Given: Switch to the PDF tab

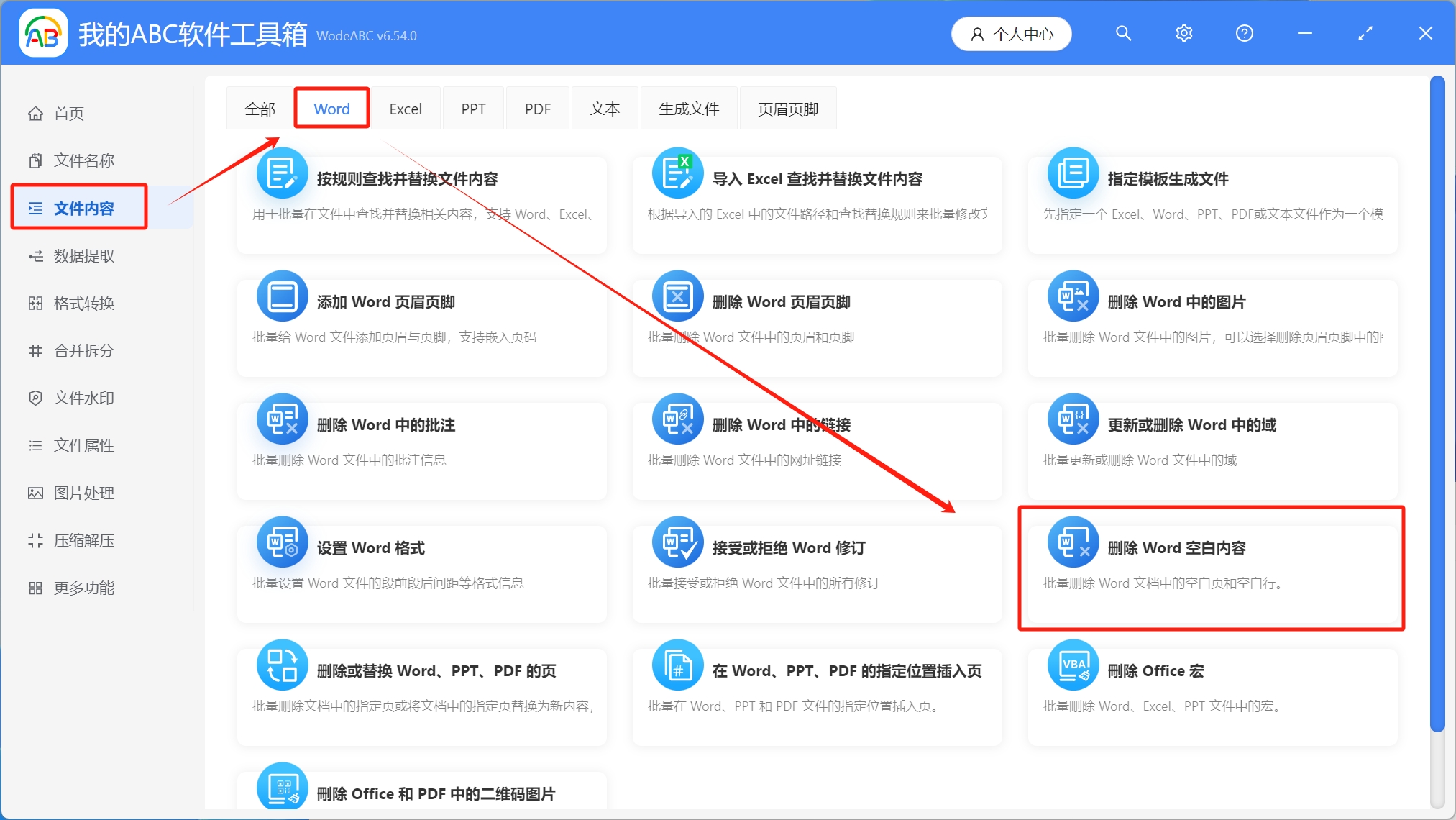Looking at the screenshot, I should pos(537,109).
